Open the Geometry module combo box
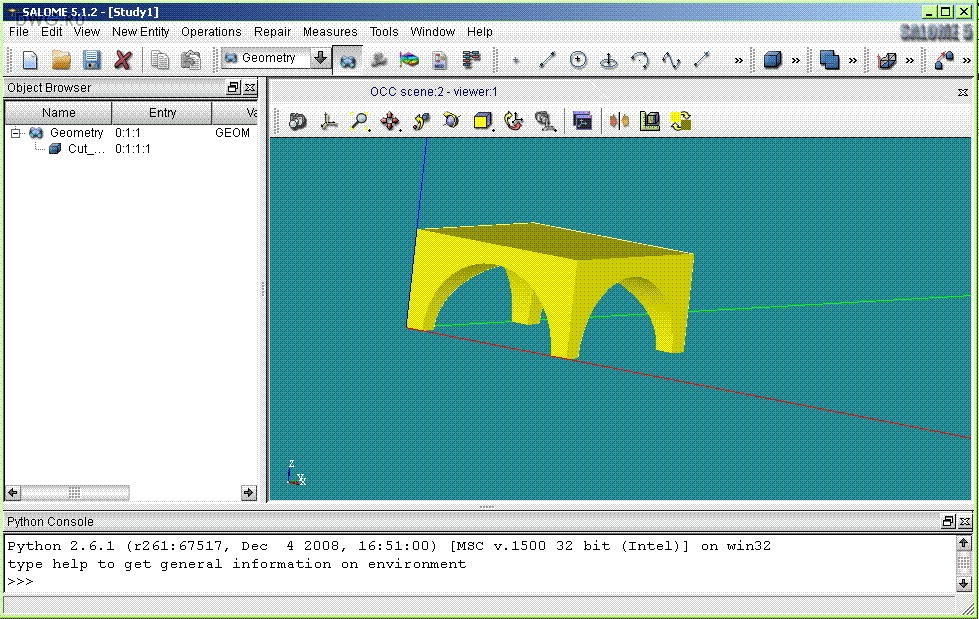979x619 pixels. [275, 58]
